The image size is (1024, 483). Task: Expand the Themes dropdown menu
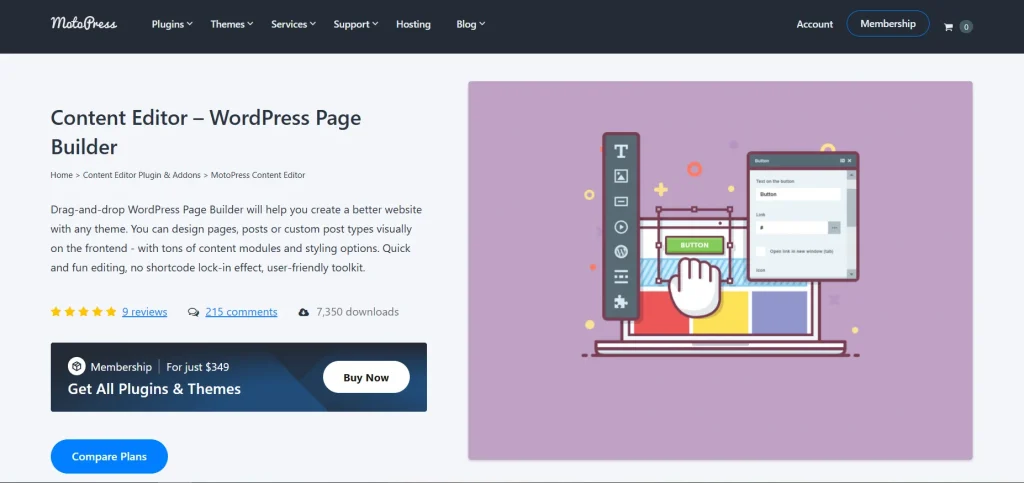[232, 24]
